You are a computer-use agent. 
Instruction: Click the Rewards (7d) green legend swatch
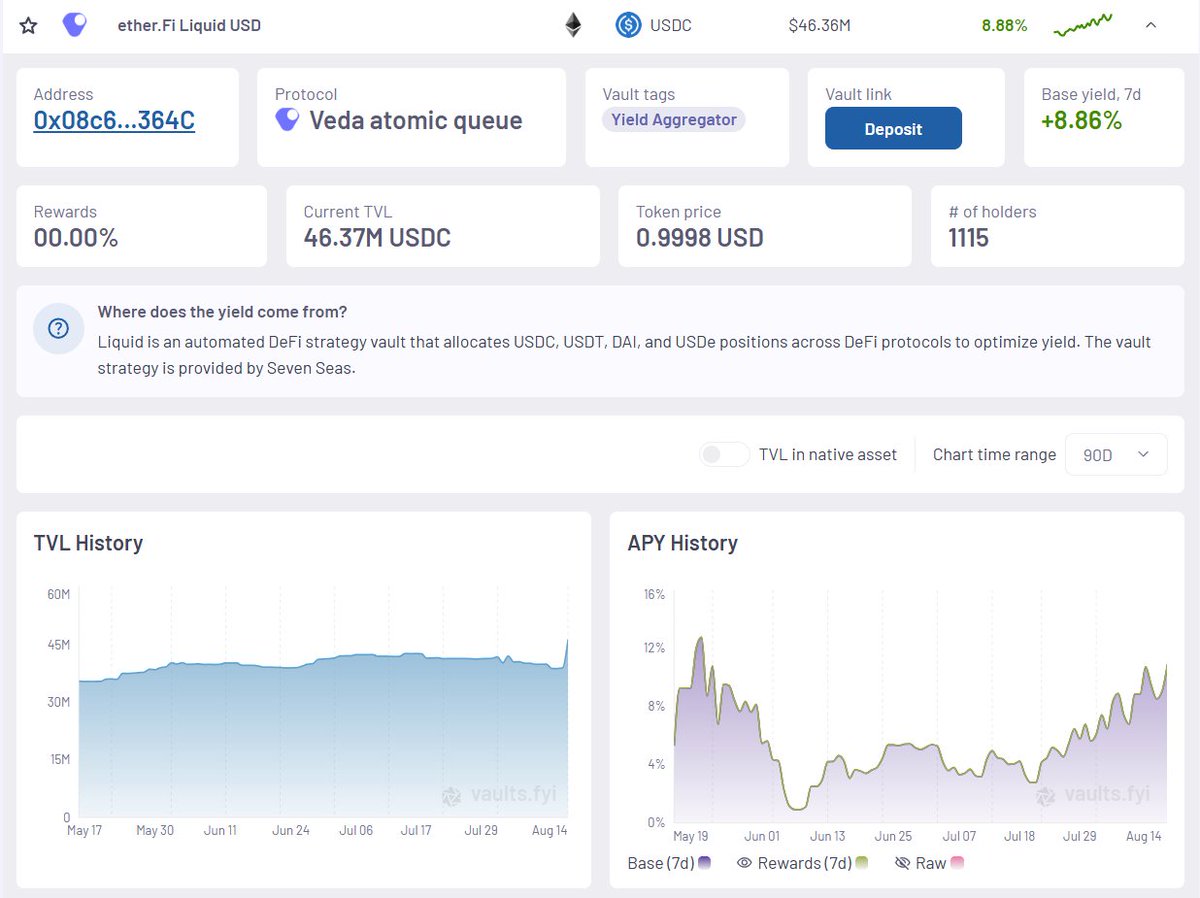coord(862,863)
